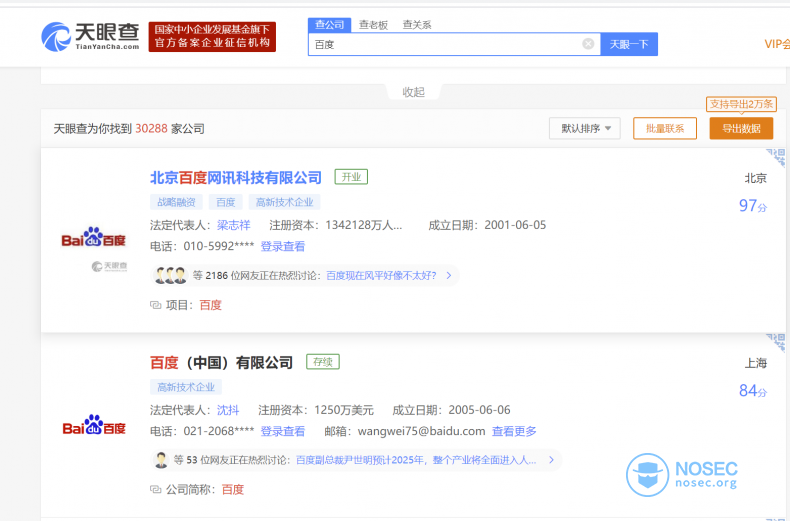Viewport: 790px width, 521px height.
Task: Click the result count 30288
Action: click(x=151, y=128)
